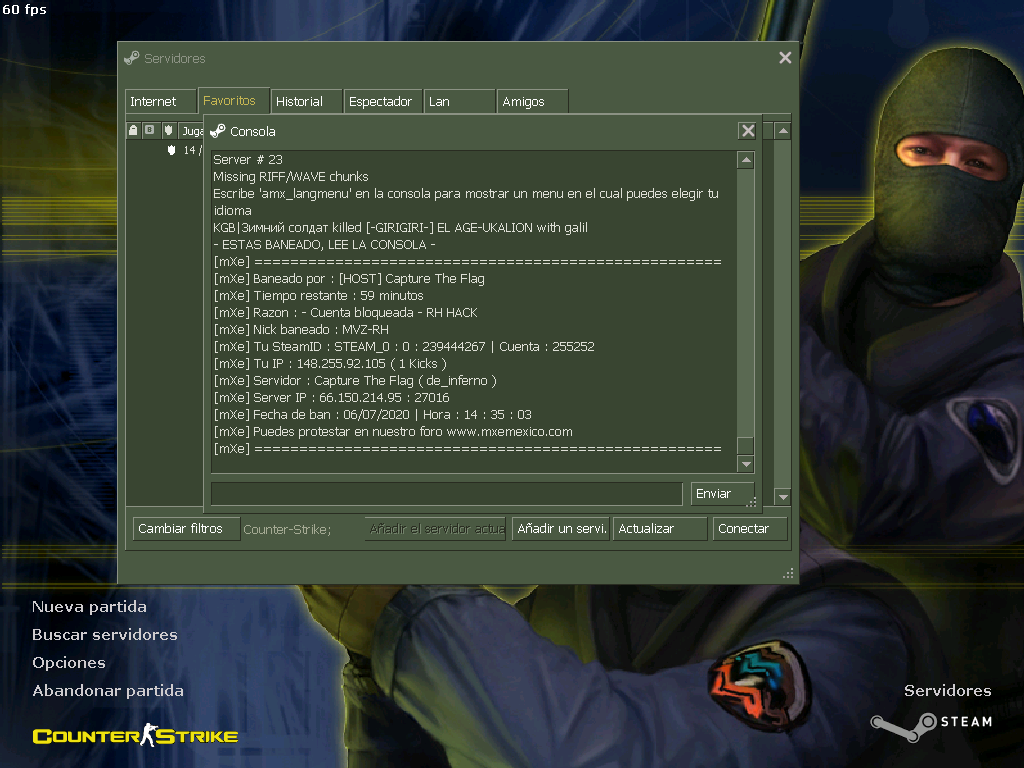Click the Steam icon in the Consola title bar
Viewport: 1024px width, 768px height.
tap(217, 131)
